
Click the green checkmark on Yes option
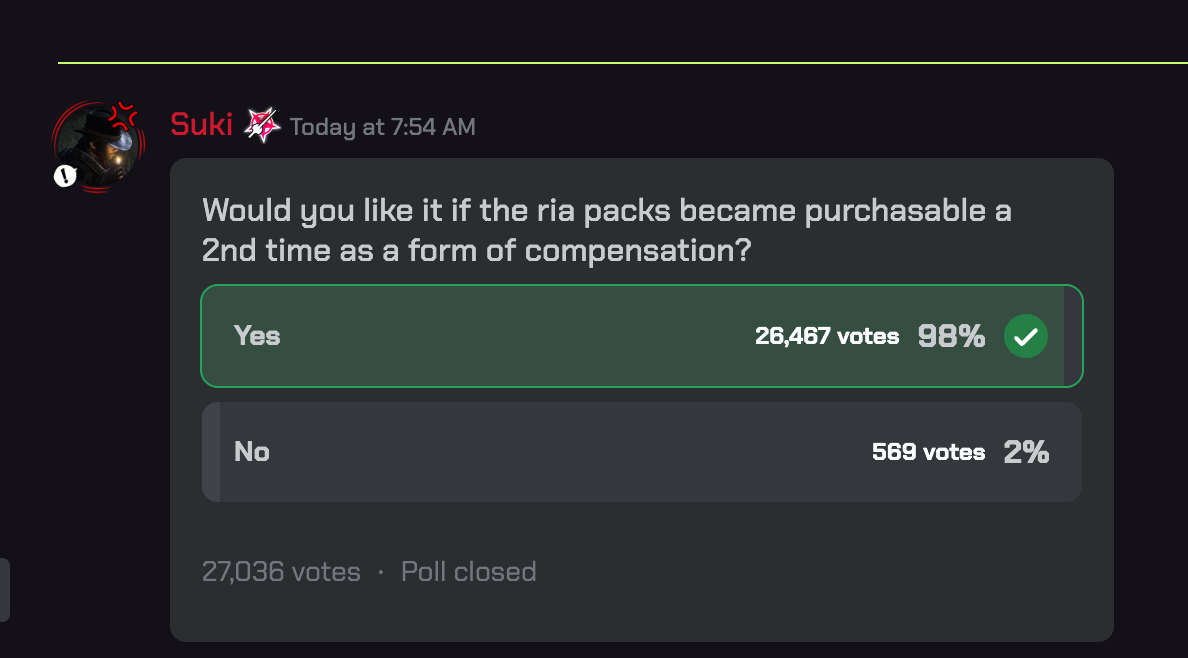[x=1025, y=336]
